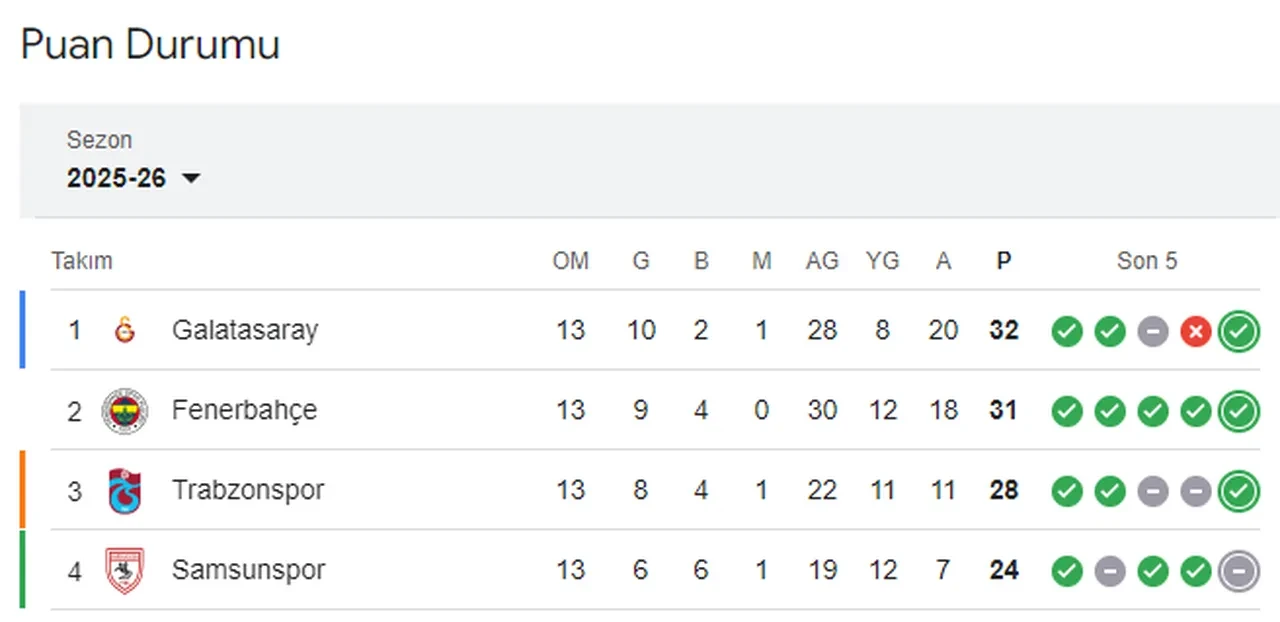Click the Trabzonspor club logo
The image size is (1280, 622).
pos(125,491)
